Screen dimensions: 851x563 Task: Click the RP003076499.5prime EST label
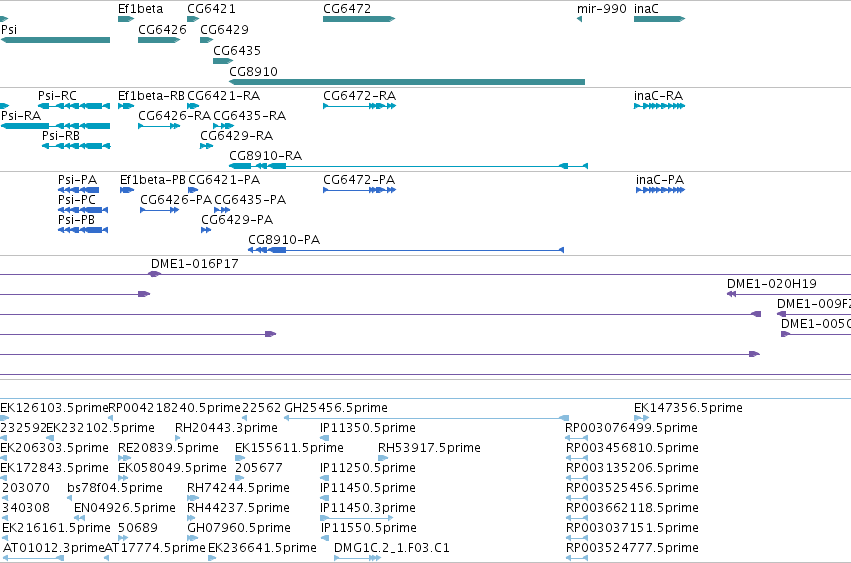(x=631, y=428)
